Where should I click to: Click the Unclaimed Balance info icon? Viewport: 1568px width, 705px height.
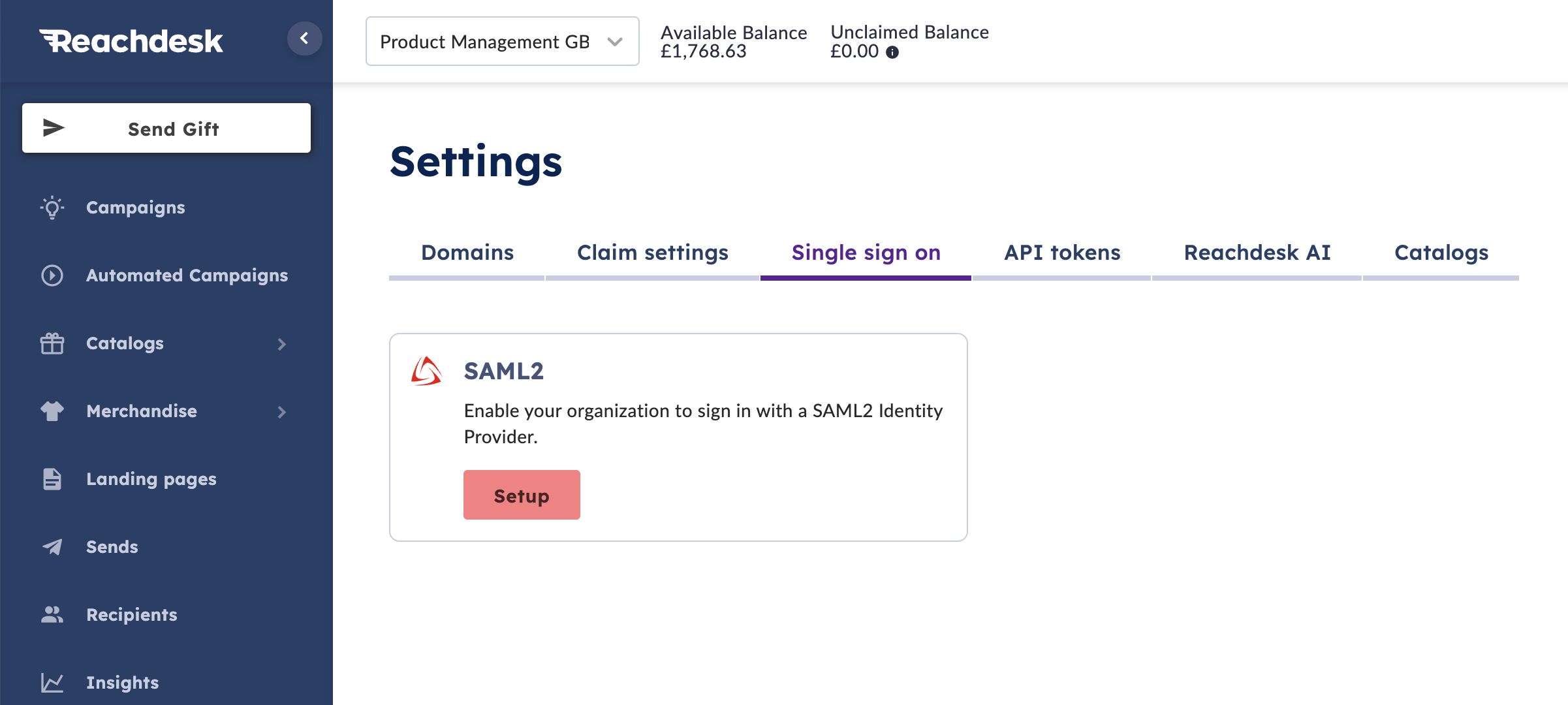[892, 52]
